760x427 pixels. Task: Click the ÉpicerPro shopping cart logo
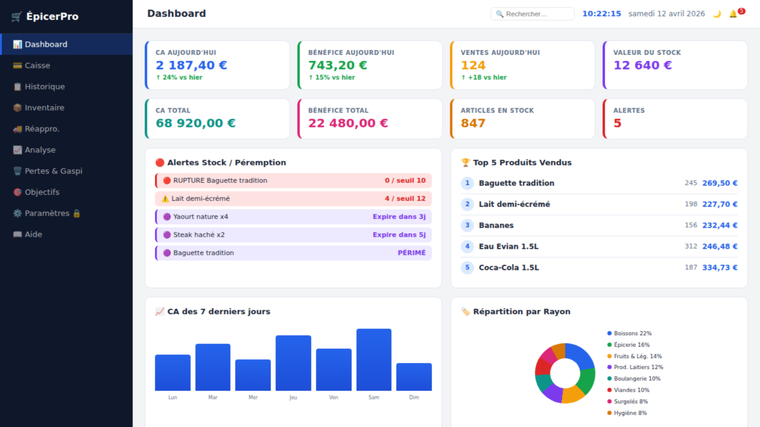pos(16,17)
